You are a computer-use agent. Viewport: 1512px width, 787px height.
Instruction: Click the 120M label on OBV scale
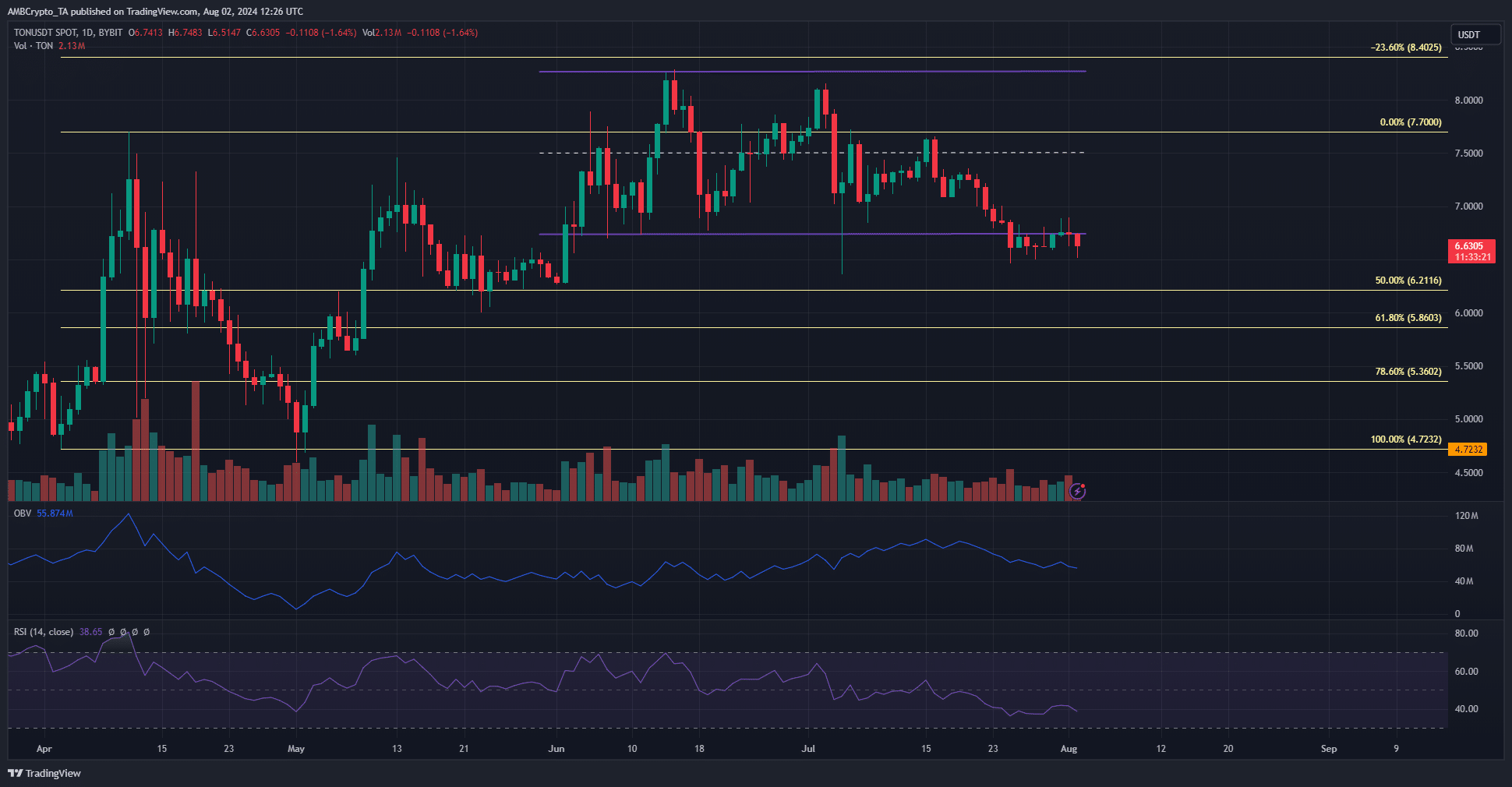[x=1467, y=516]
